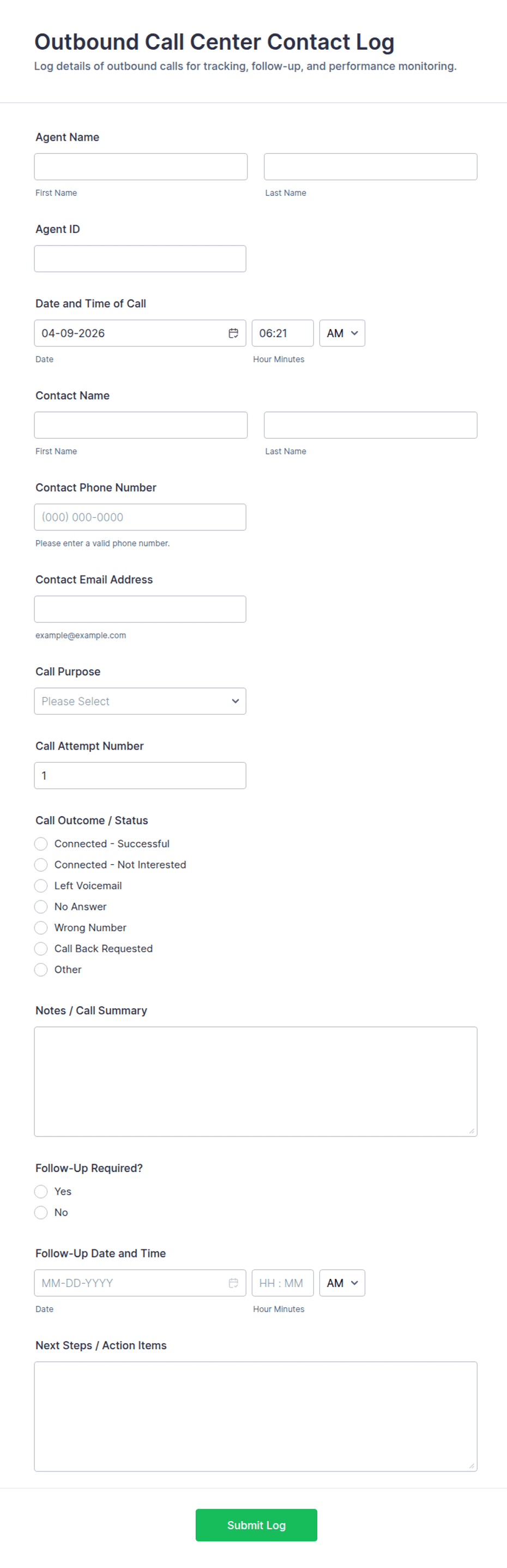507x1568 pixels.
Task: Focus the Agent First Name field
Action: pyautogui.click(x=141, y=167)
